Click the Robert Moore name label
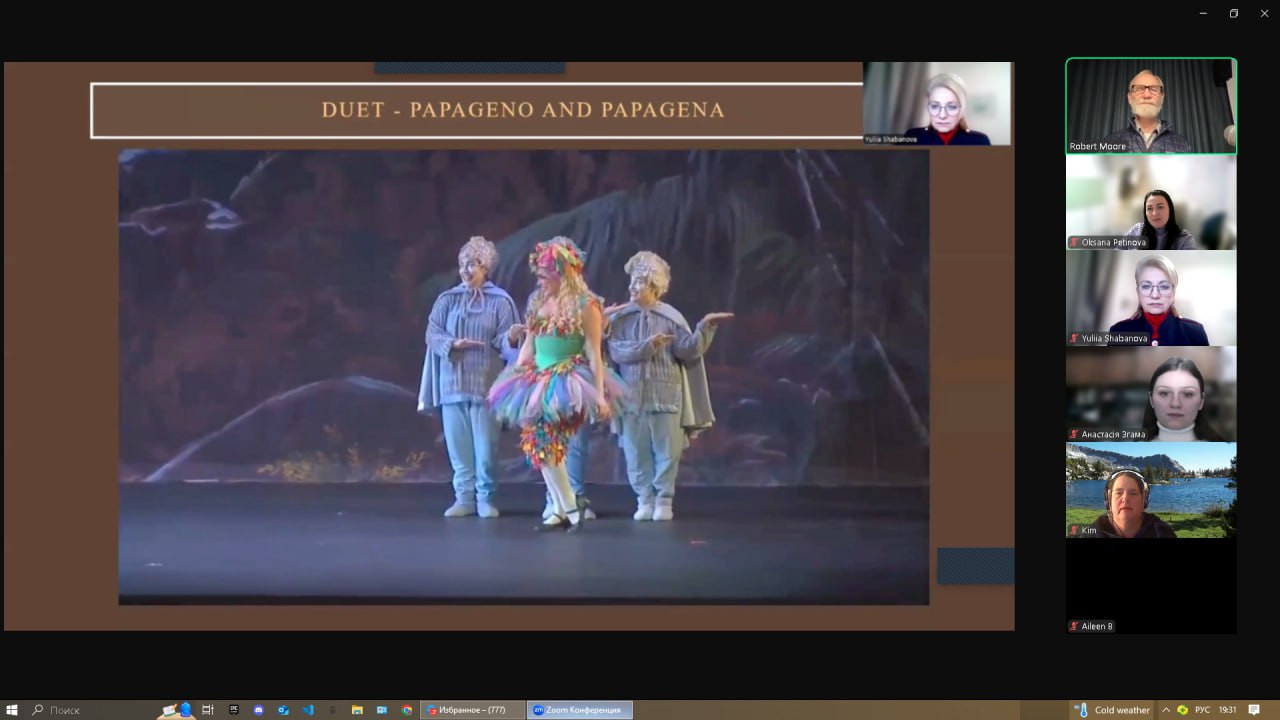This screenshot has height=720, width=1280. tap(1098, 147)
